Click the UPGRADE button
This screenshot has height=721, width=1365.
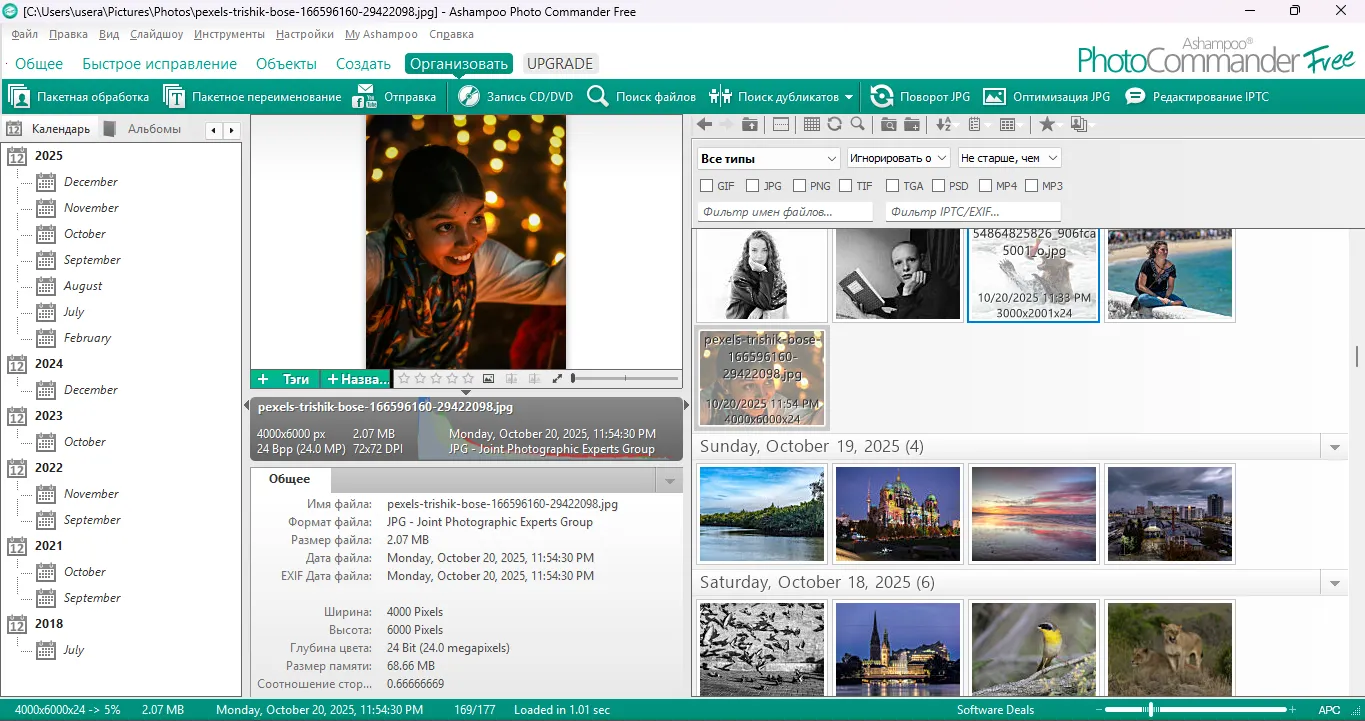560,62
